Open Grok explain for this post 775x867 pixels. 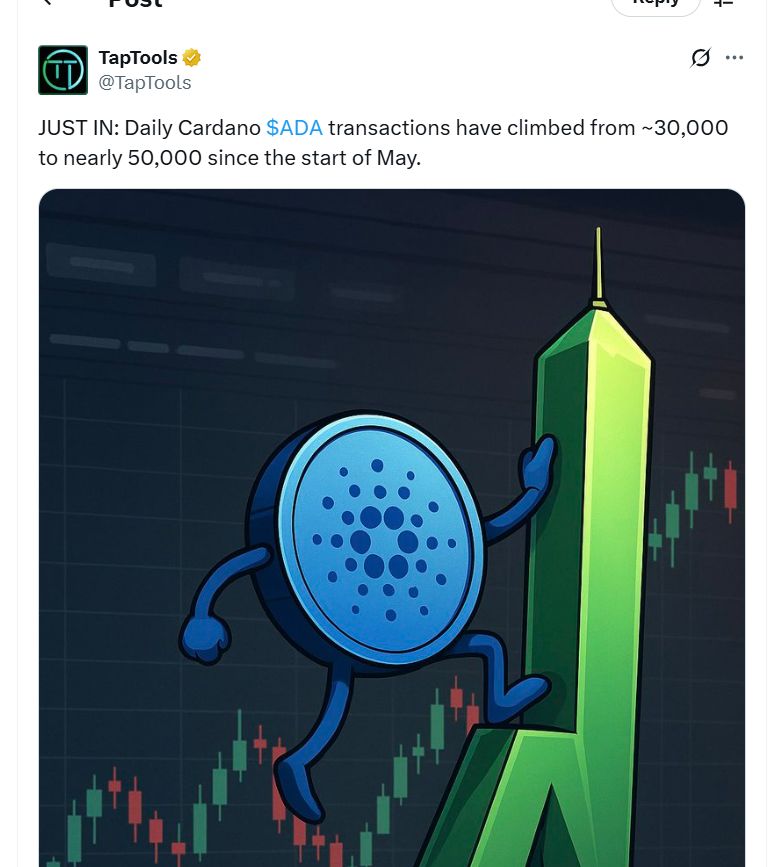pos(701,58)
